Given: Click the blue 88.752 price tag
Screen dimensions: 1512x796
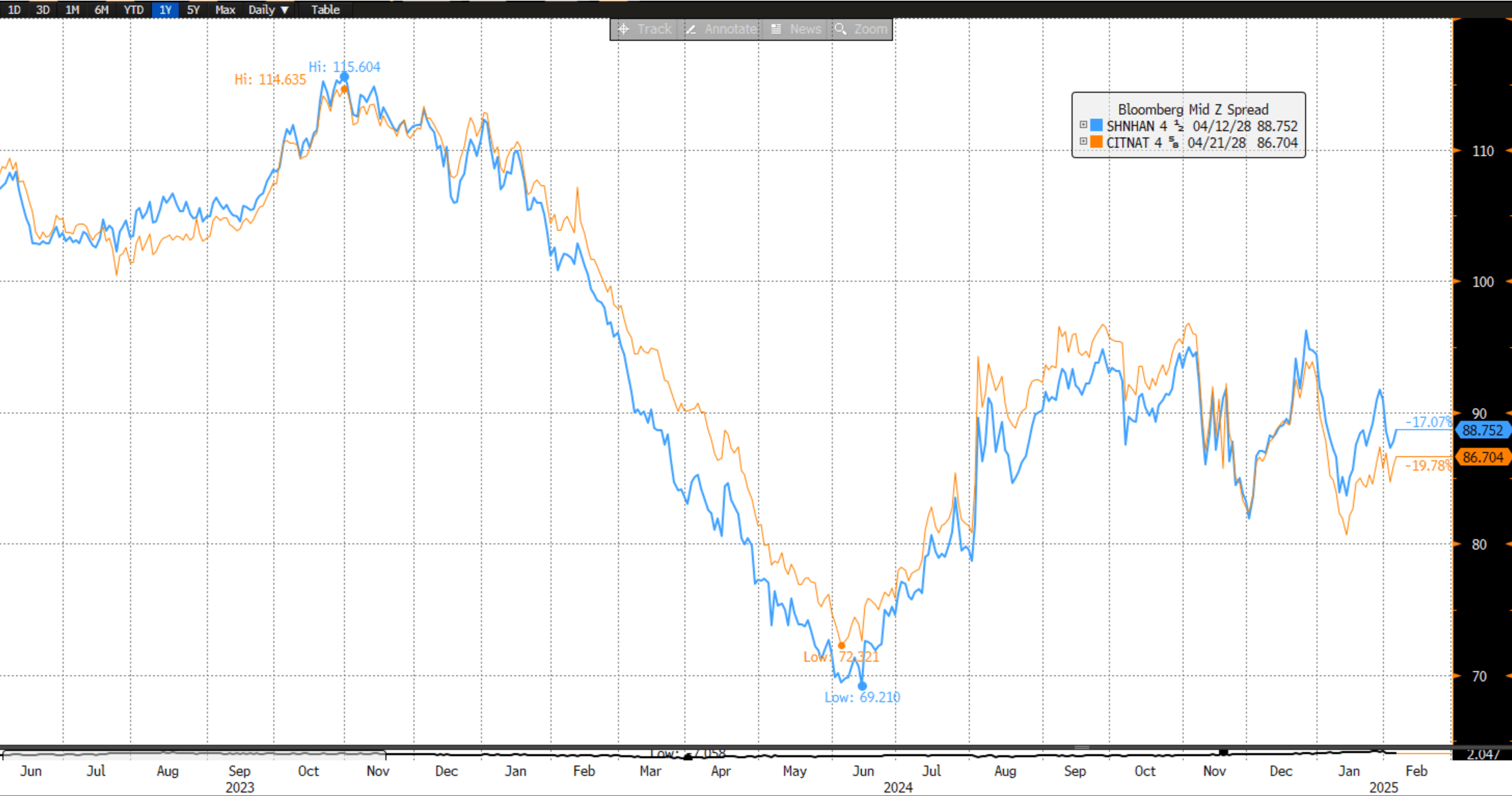Looking at the screenshot, I should click(x=1482, y=431).
